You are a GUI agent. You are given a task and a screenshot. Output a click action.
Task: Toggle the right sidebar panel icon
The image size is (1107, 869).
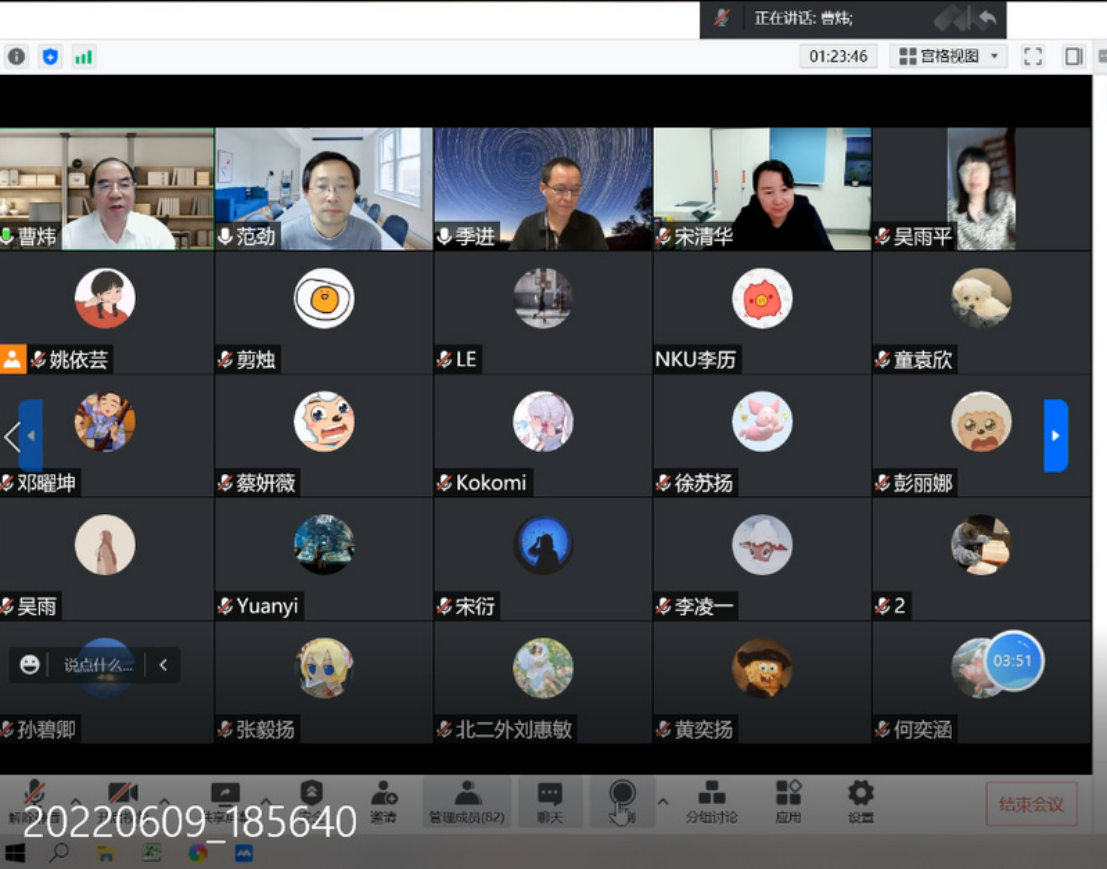[x=1073, y=57]
